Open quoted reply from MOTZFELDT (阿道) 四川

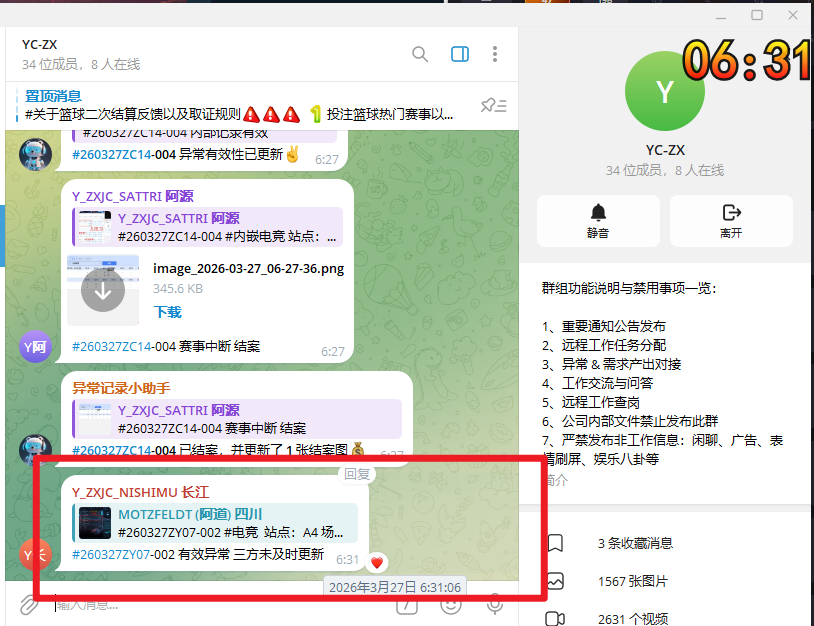coord(215,523)
